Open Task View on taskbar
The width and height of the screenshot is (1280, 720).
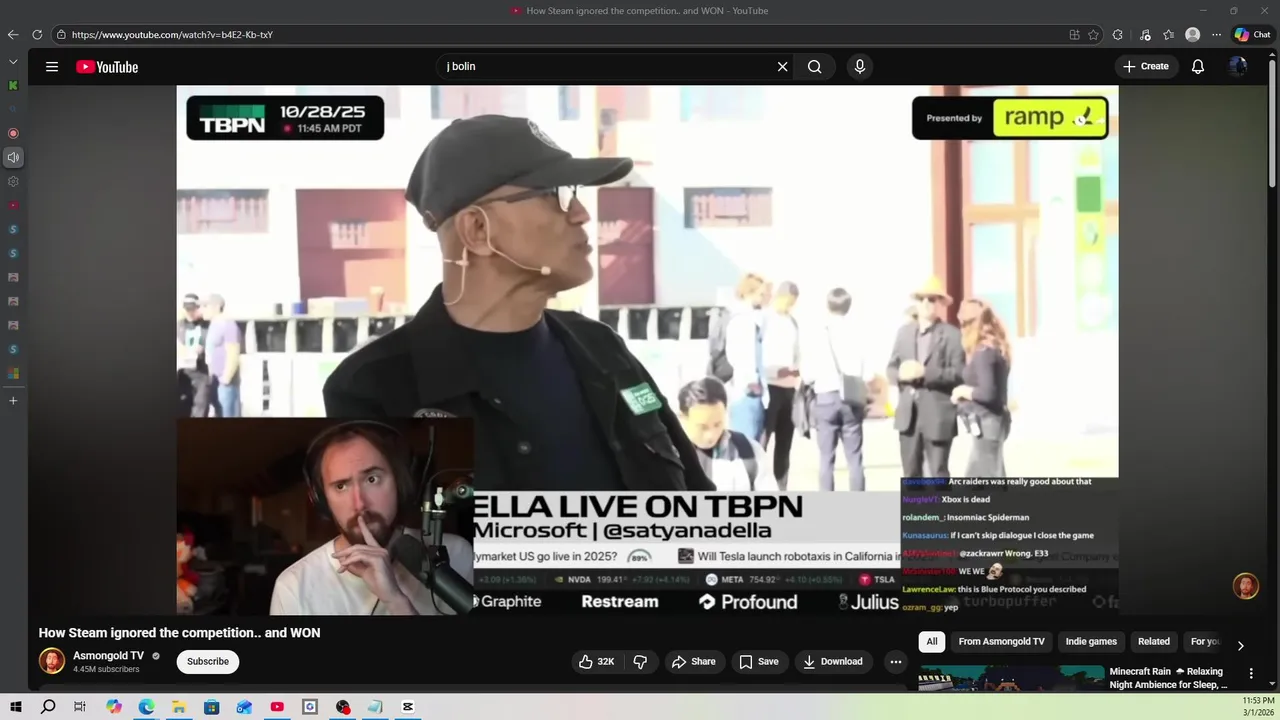pyautogui.click(x=80, y=707)
